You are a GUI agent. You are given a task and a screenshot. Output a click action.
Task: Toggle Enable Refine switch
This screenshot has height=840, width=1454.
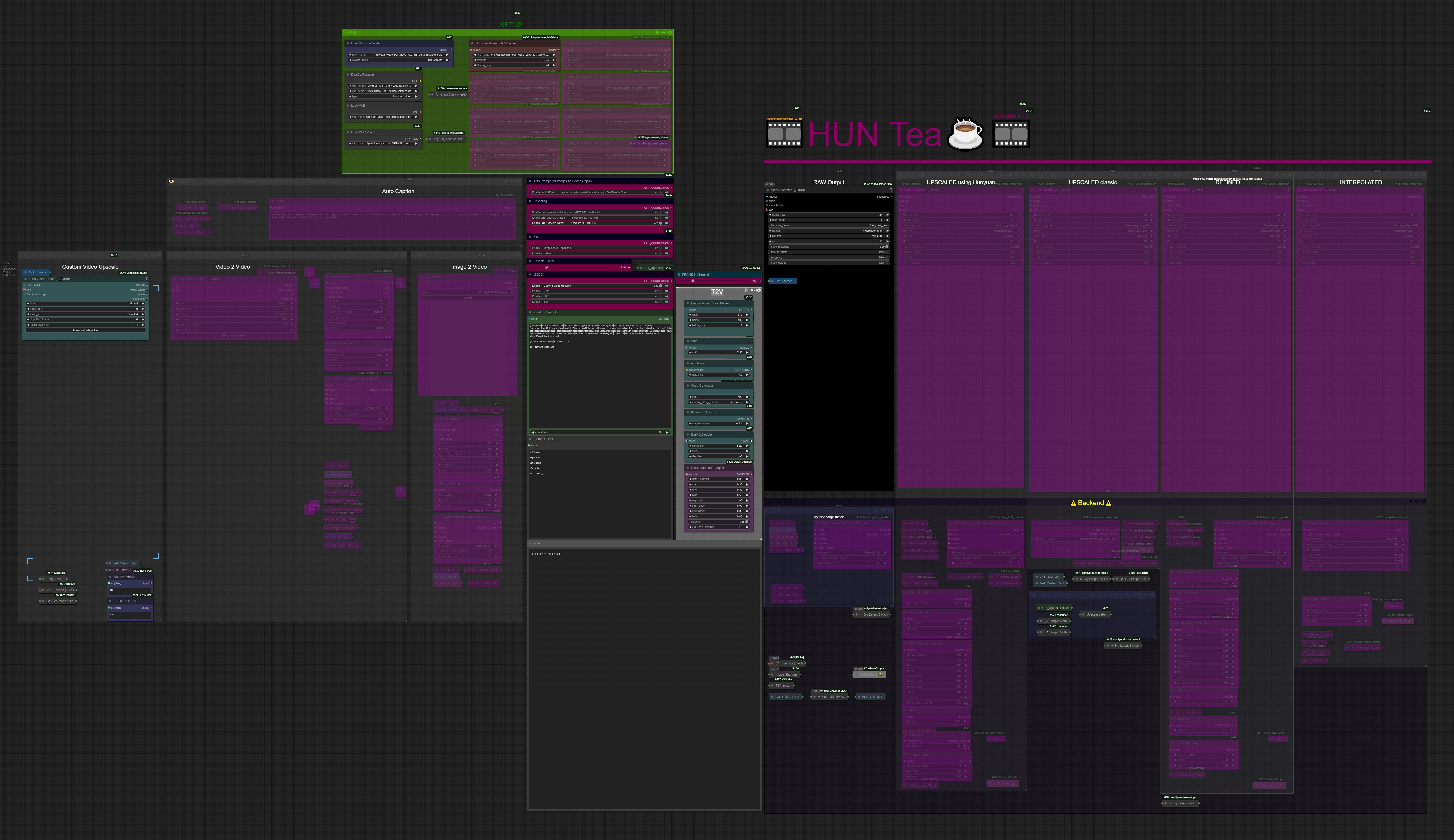660,253
